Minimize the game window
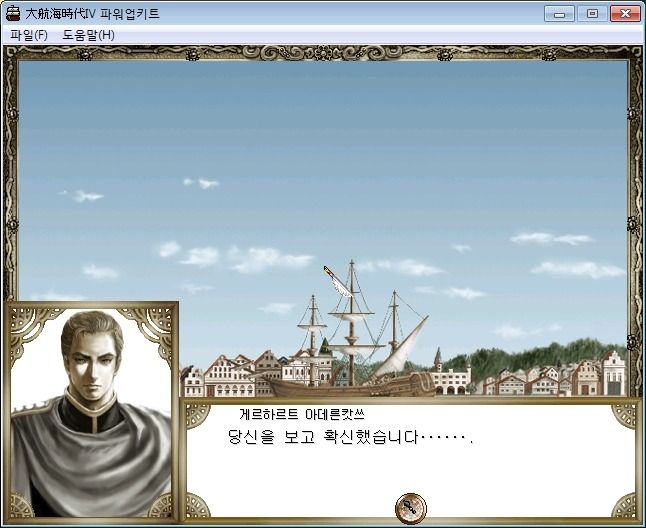 pyautogui.click(x=559, y=14)
